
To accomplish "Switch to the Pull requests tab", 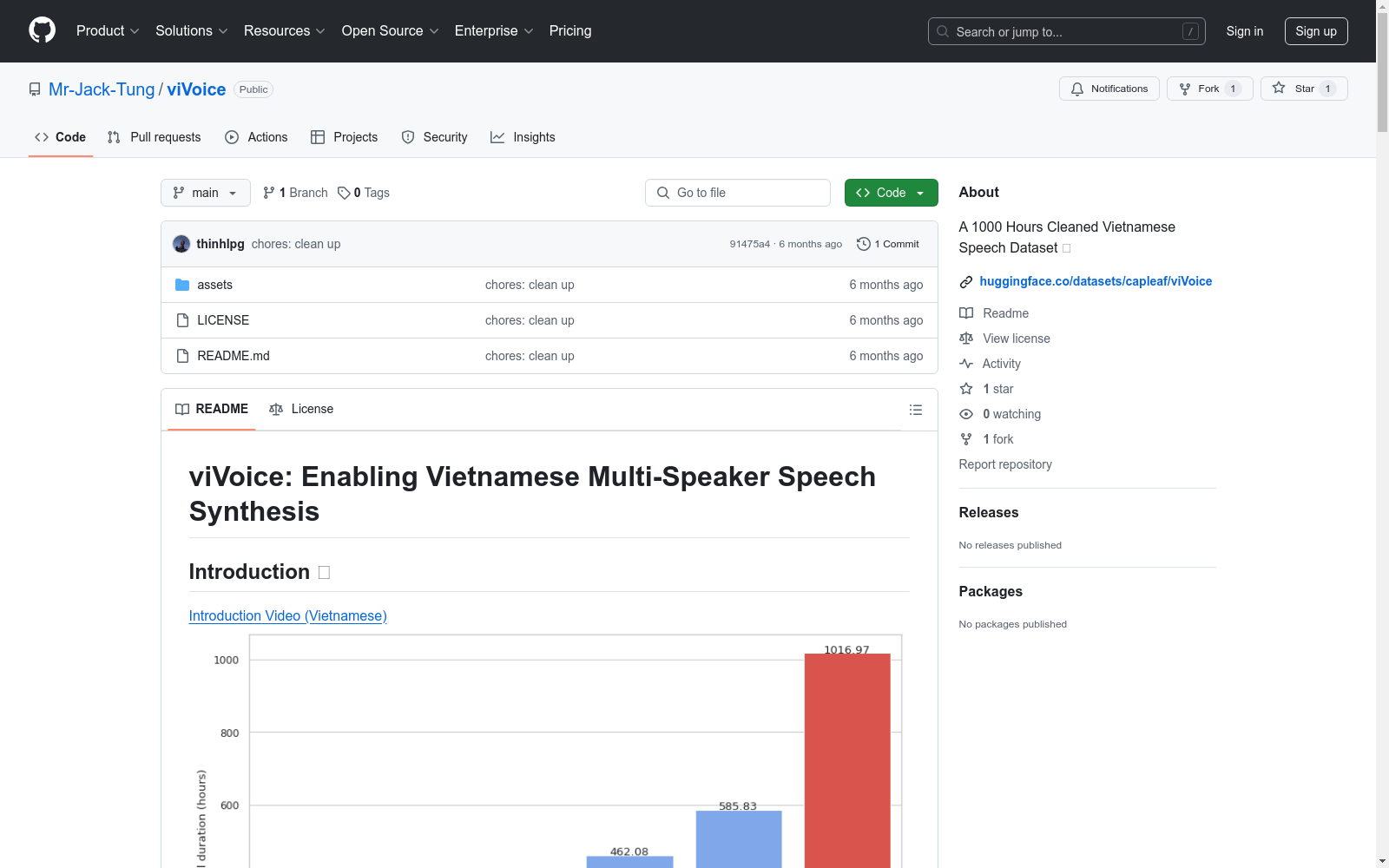I will click(155, 137).
